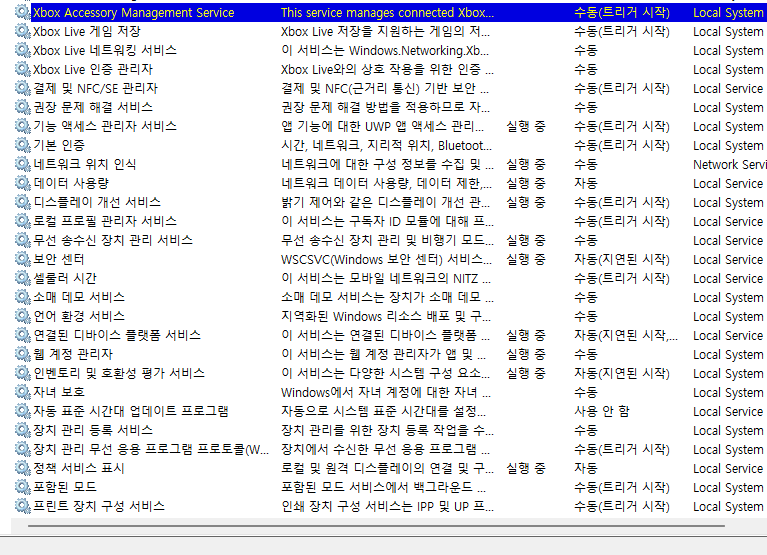
Task: Click gear icon of 기능 액세스 관리자 서비스
Action: 23,126
